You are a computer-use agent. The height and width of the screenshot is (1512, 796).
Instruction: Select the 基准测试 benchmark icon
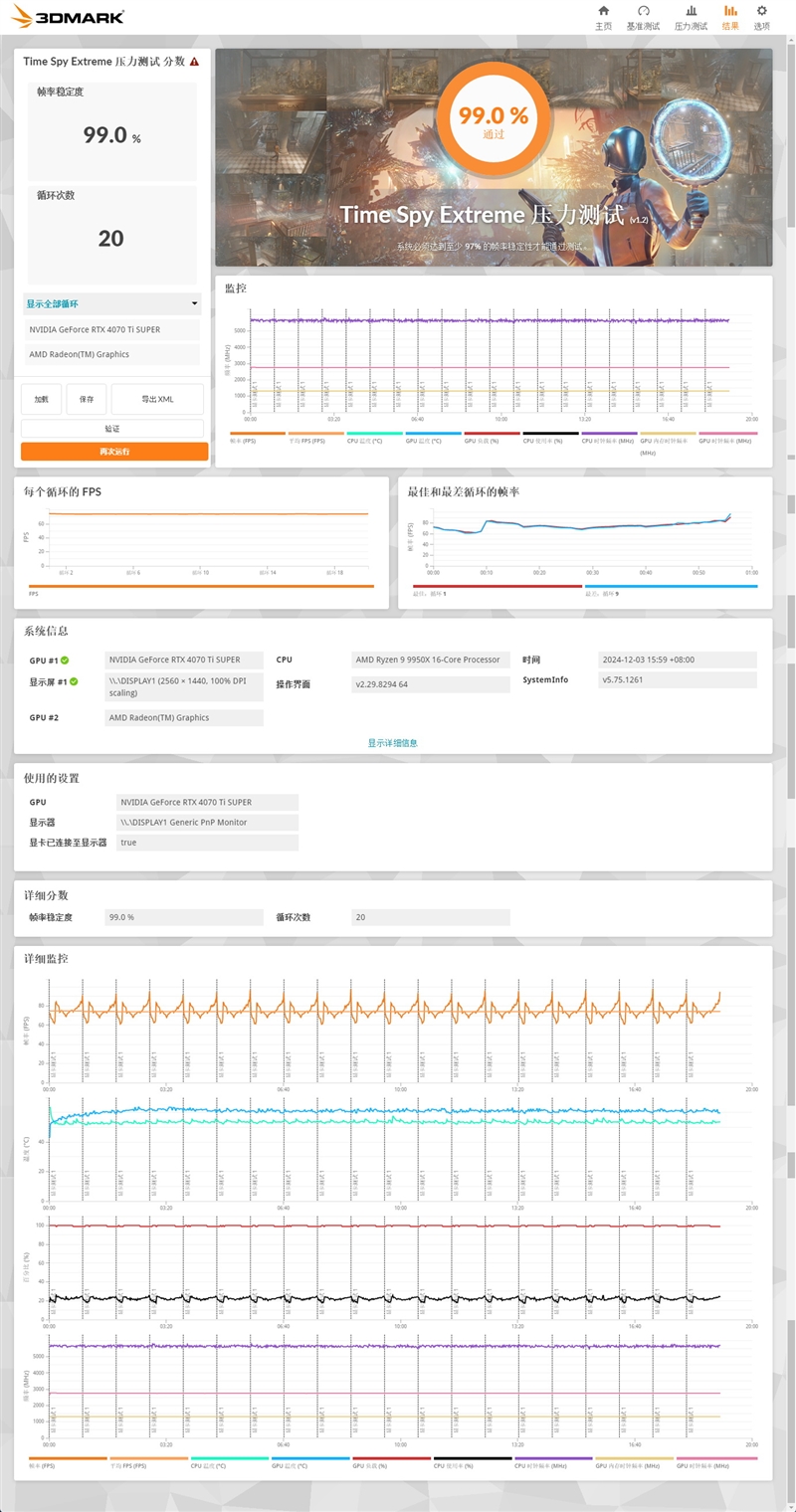click(x=644, y=15)
